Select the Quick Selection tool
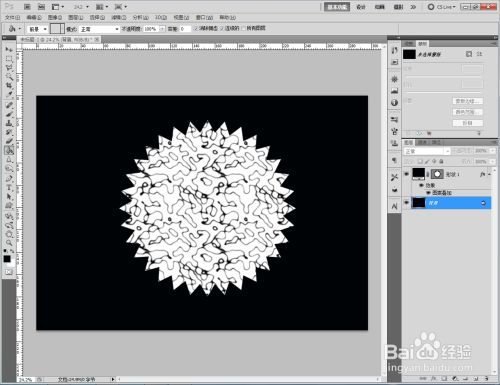 [x=9, y=77]
